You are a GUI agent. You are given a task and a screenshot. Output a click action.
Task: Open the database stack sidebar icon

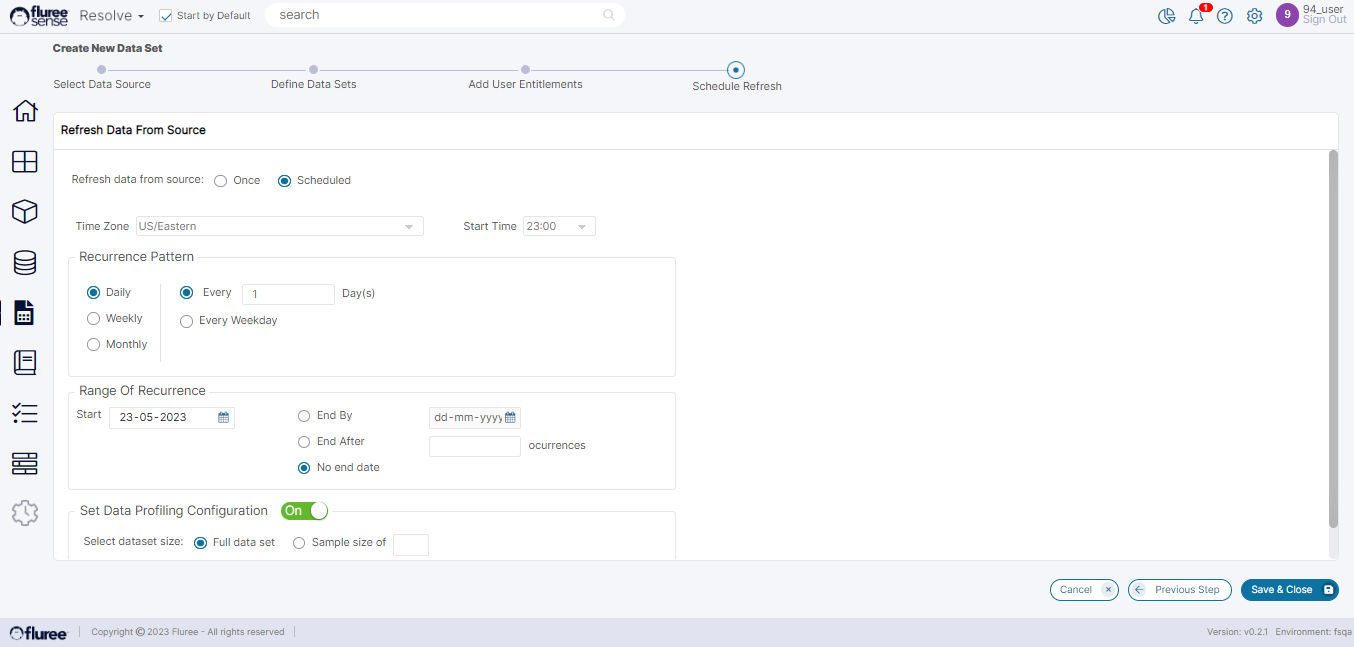tap(25, 262)
